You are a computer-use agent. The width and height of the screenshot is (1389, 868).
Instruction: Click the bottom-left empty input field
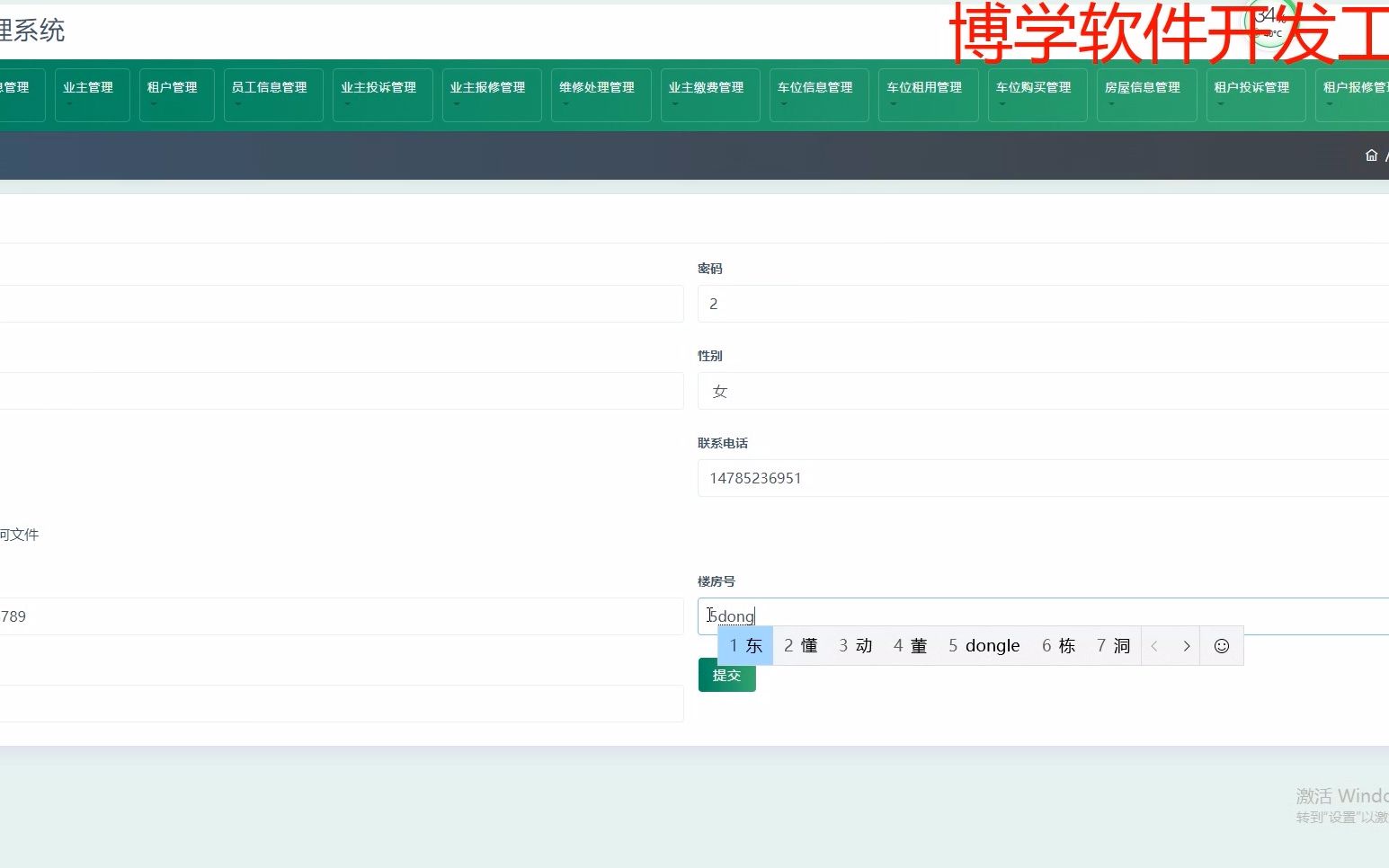pos(342,704)
